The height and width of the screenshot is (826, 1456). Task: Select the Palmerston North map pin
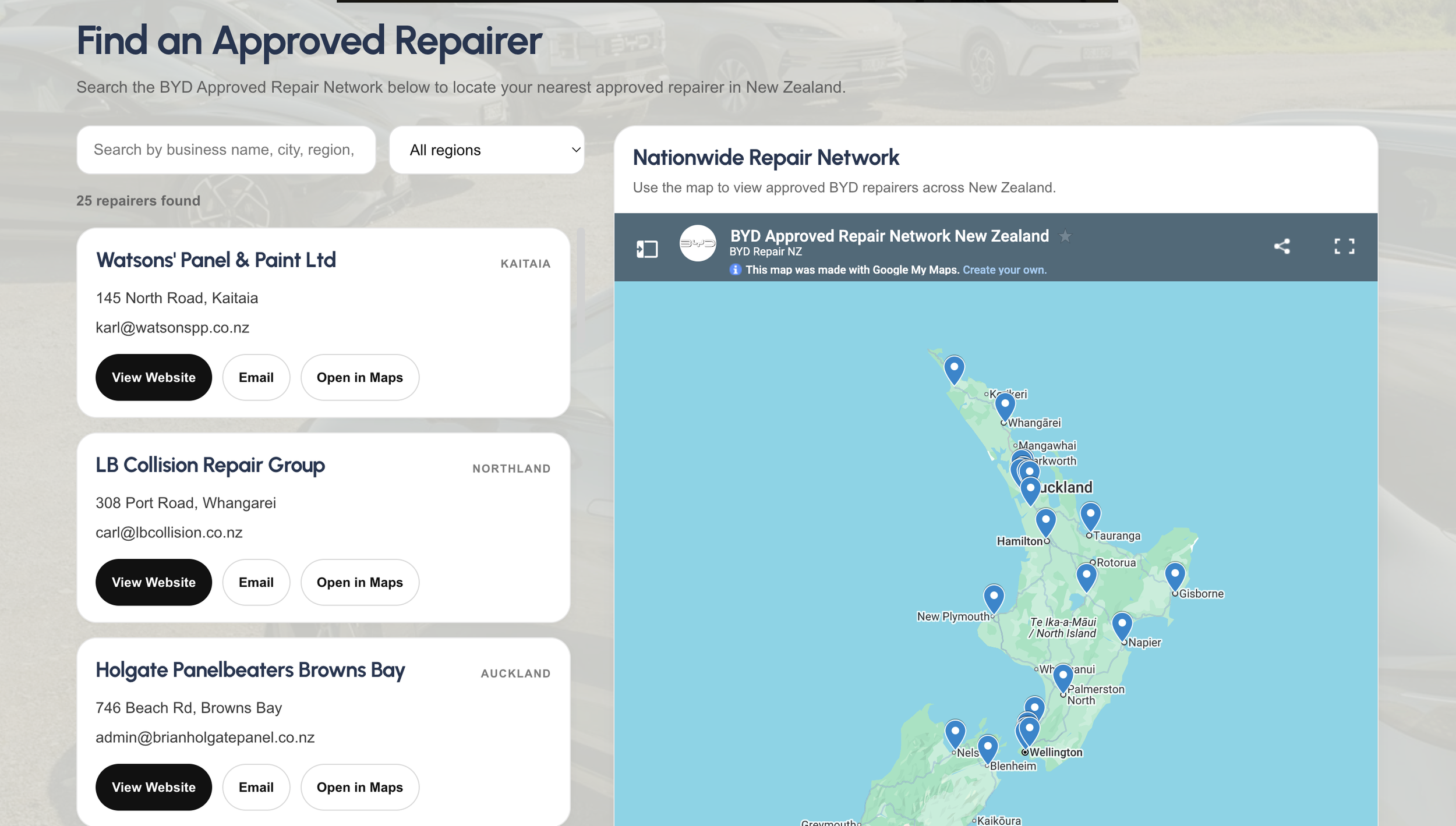(1063, 679)
